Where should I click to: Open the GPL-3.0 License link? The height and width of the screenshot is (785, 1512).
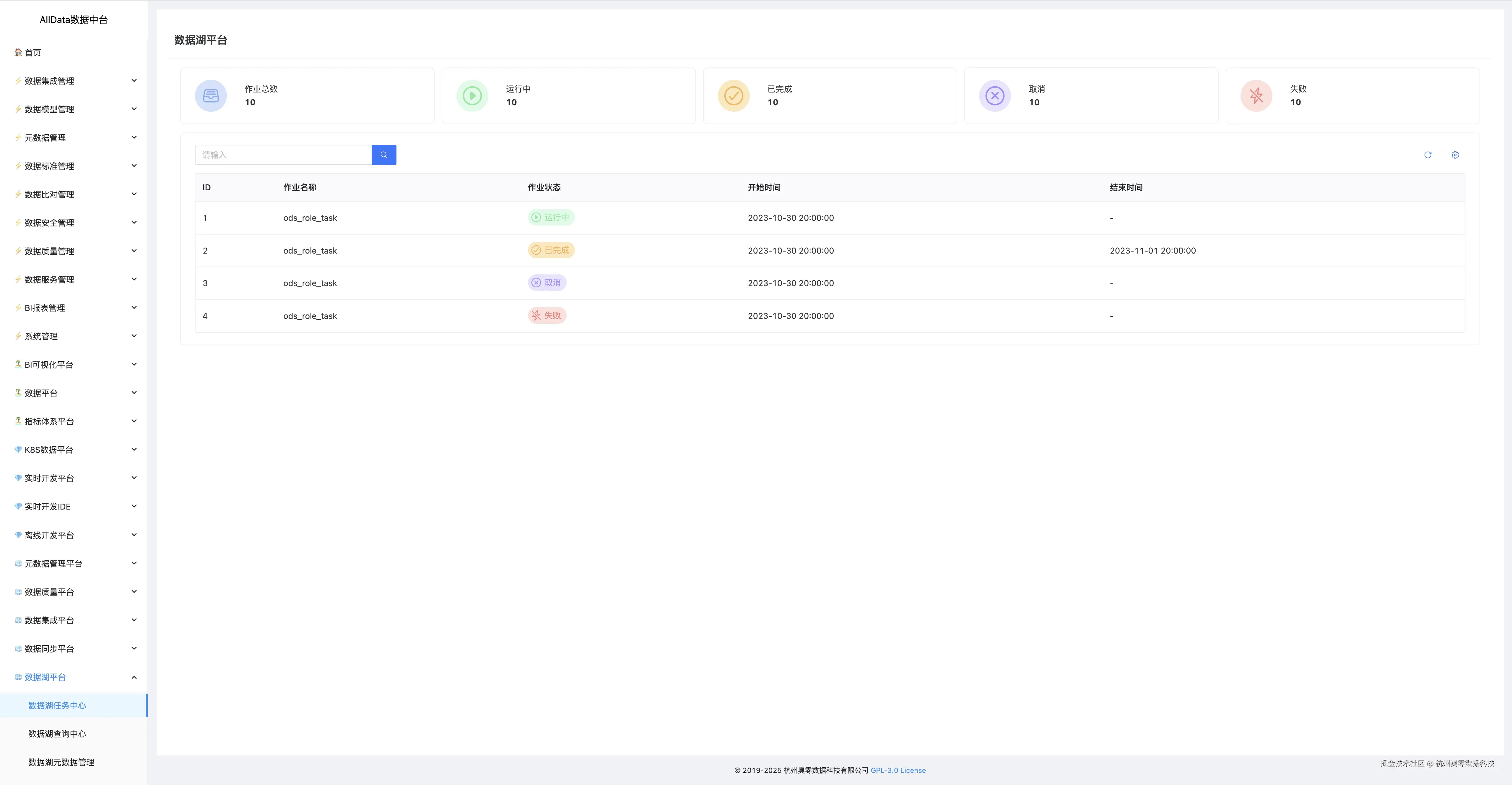click(898, 770)
